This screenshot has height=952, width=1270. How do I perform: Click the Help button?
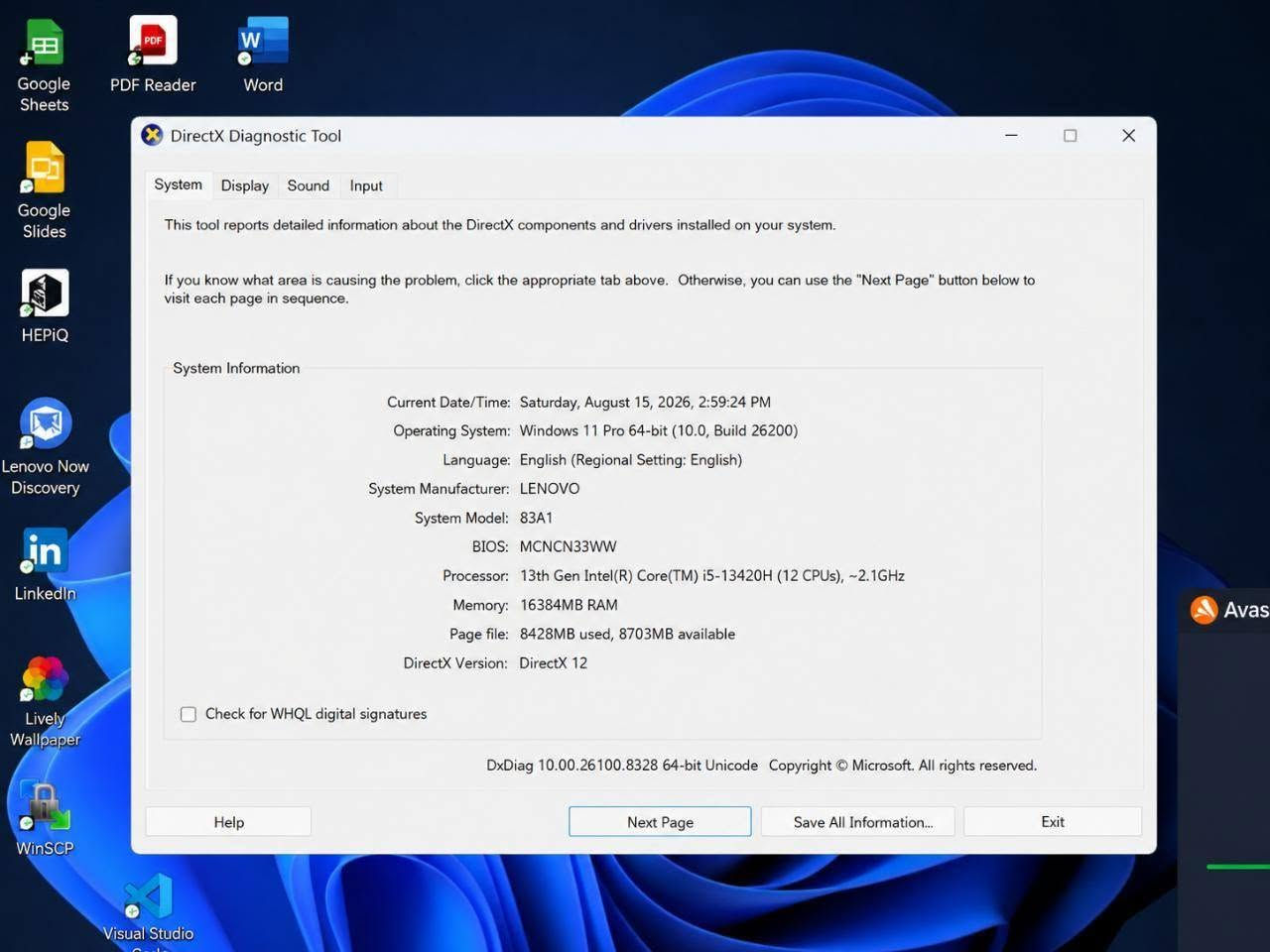228,822
